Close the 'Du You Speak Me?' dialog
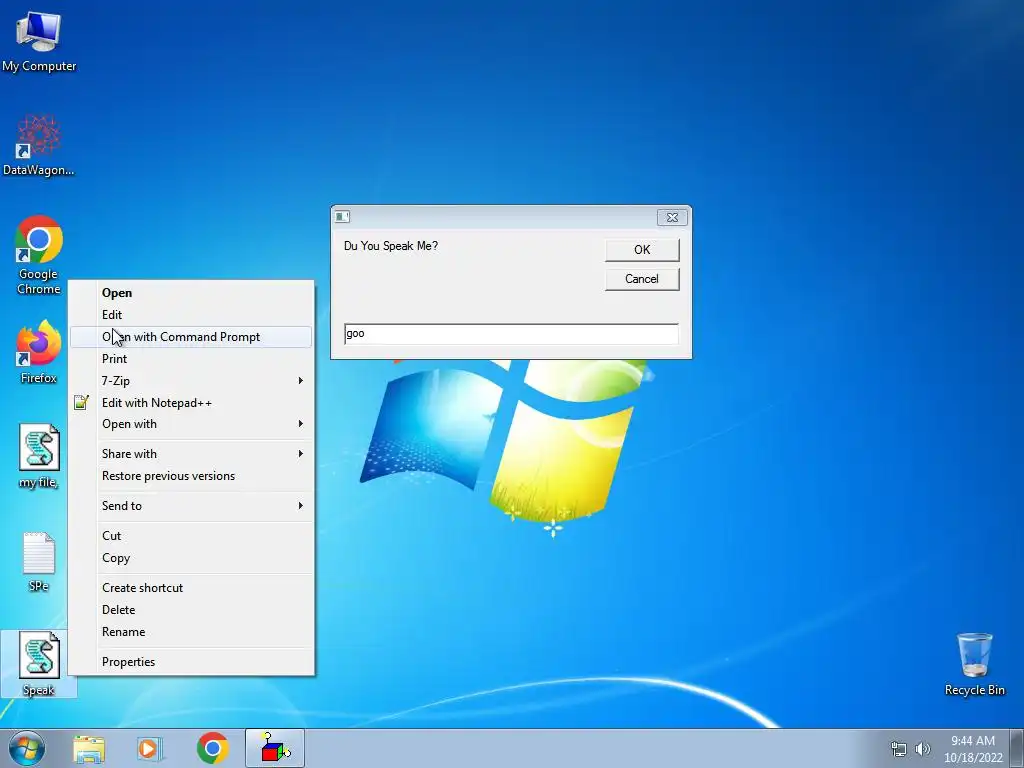Viewport: 1024px width, 768px height. (672, 217)
